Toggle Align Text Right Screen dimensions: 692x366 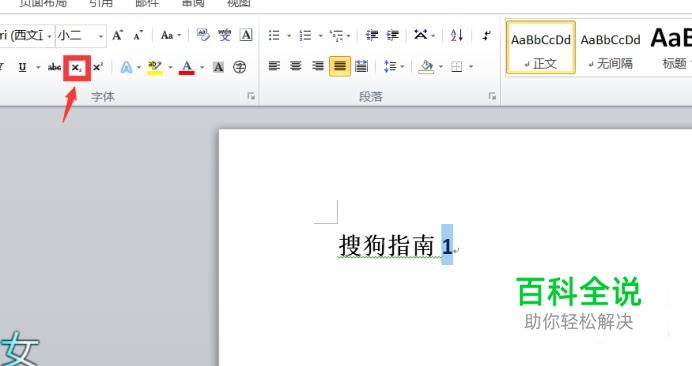pos(318,67)
